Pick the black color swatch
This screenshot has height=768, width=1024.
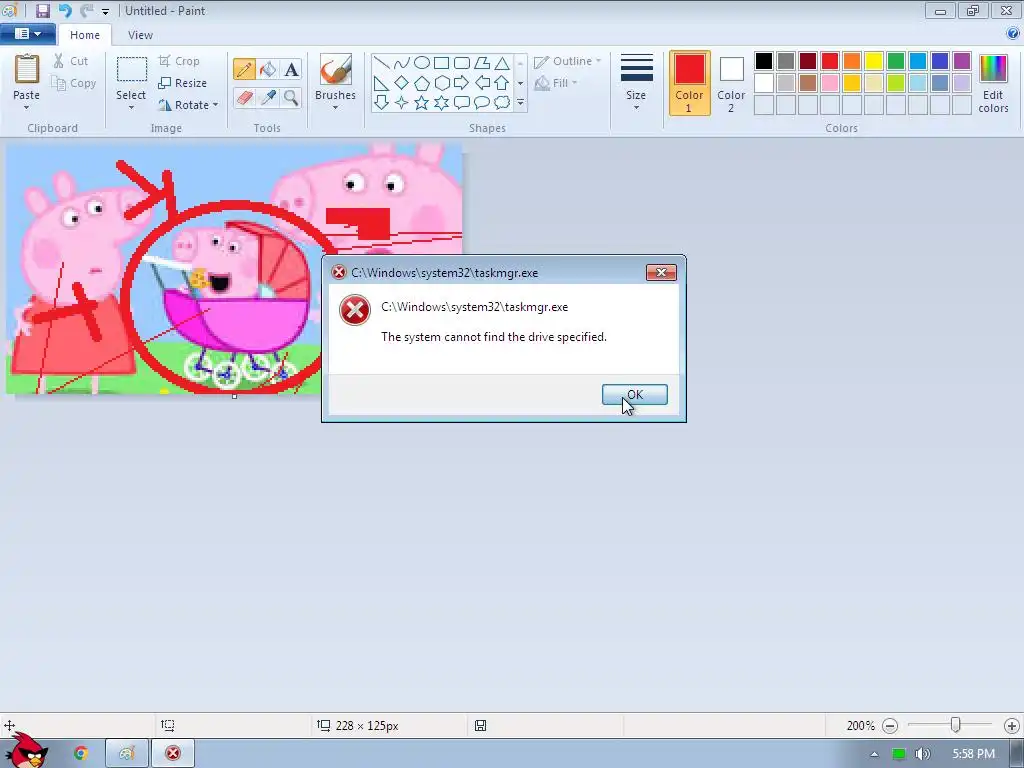764,61
